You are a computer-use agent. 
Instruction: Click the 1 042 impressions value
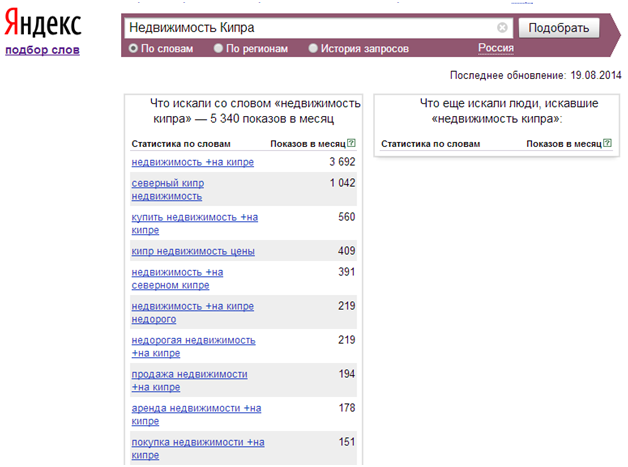342,183
